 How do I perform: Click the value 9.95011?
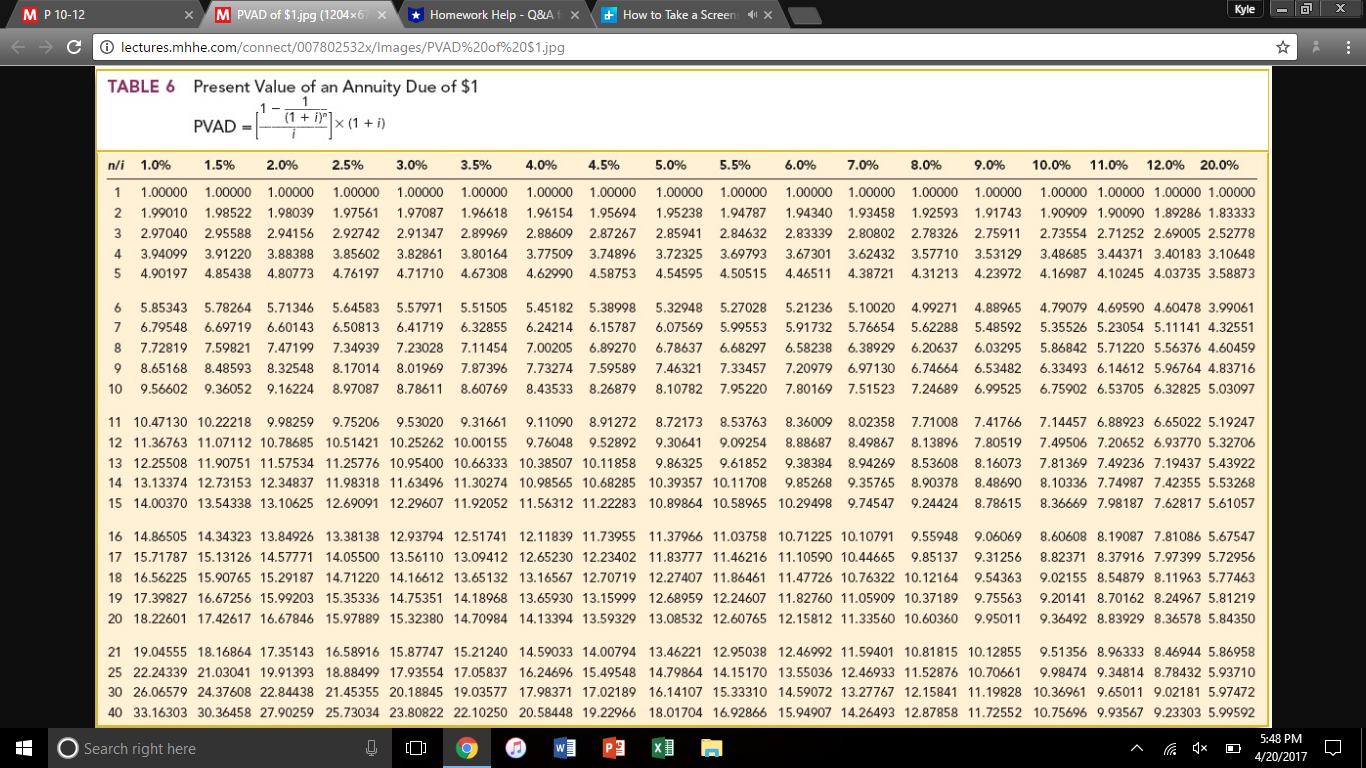(x=998, y=619)
